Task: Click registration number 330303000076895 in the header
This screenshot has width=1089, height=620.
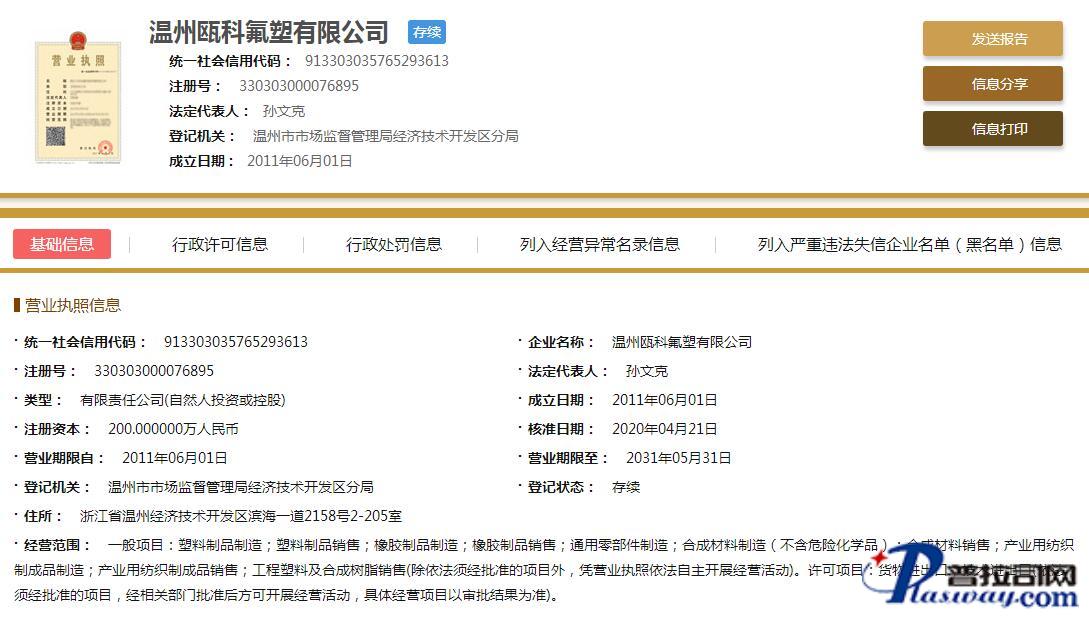Action: pyautogui.click(x=299, y=86)
